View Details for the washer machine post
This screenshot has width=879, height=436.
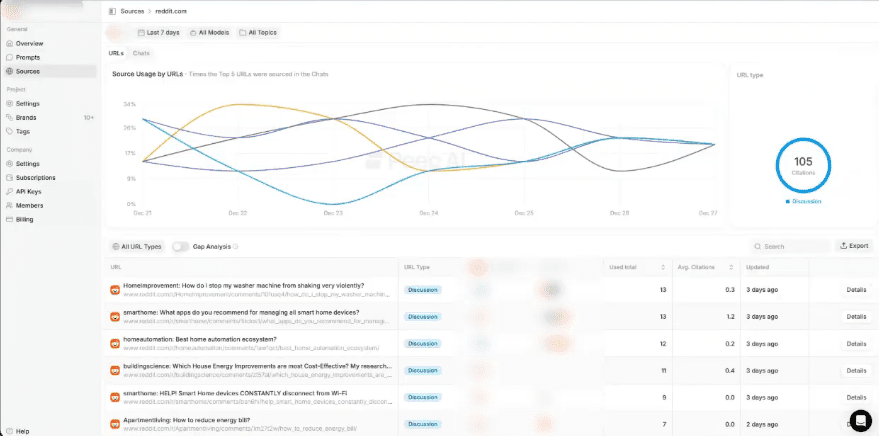[856, 290]
